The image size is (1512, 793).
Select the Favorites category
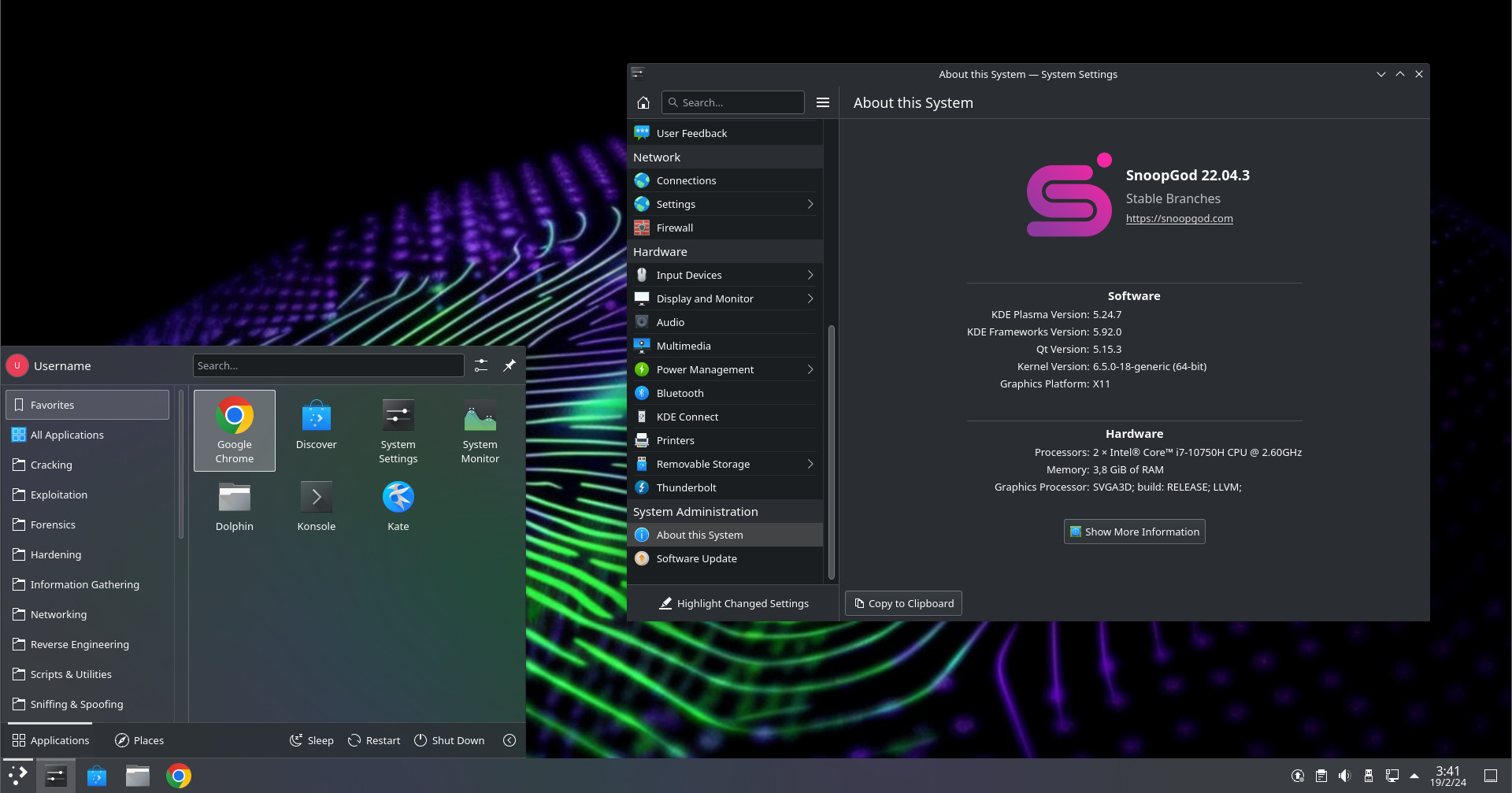coord(87,405)
